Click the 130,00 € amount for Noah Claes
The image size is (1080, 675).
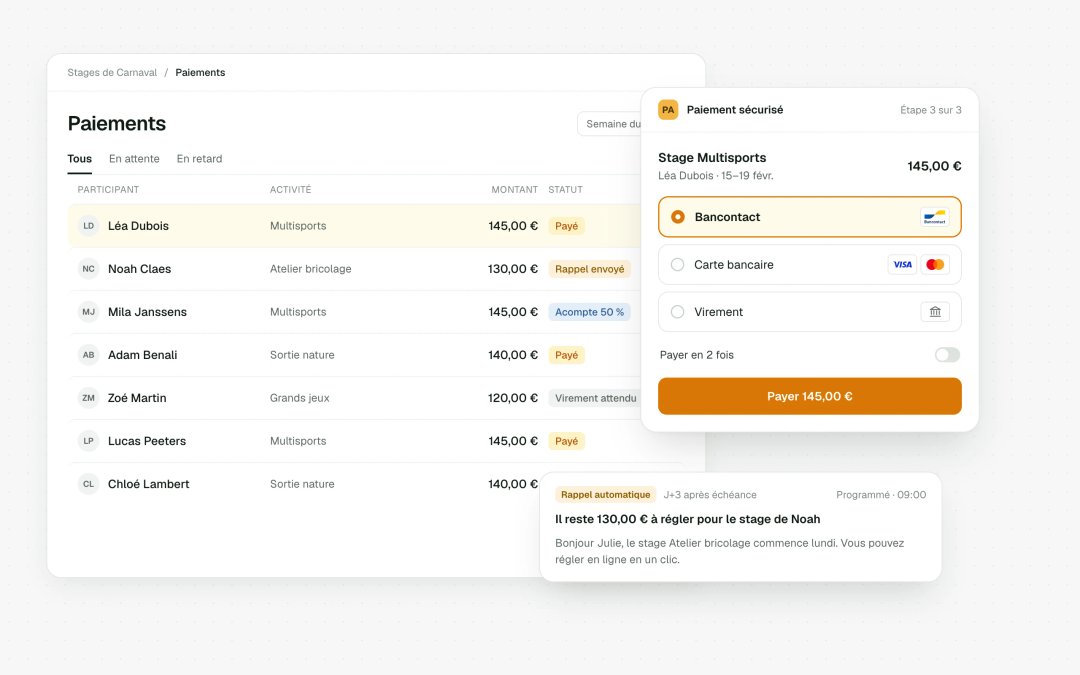513,269
